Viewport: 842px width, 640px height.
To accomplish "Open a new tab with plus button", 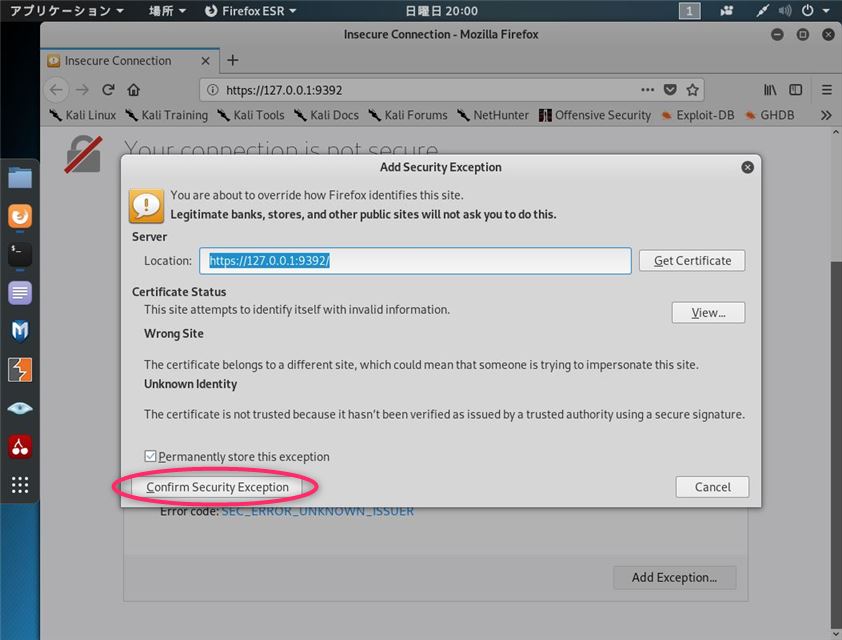I will pyautogui.click(x=232, y=60).
